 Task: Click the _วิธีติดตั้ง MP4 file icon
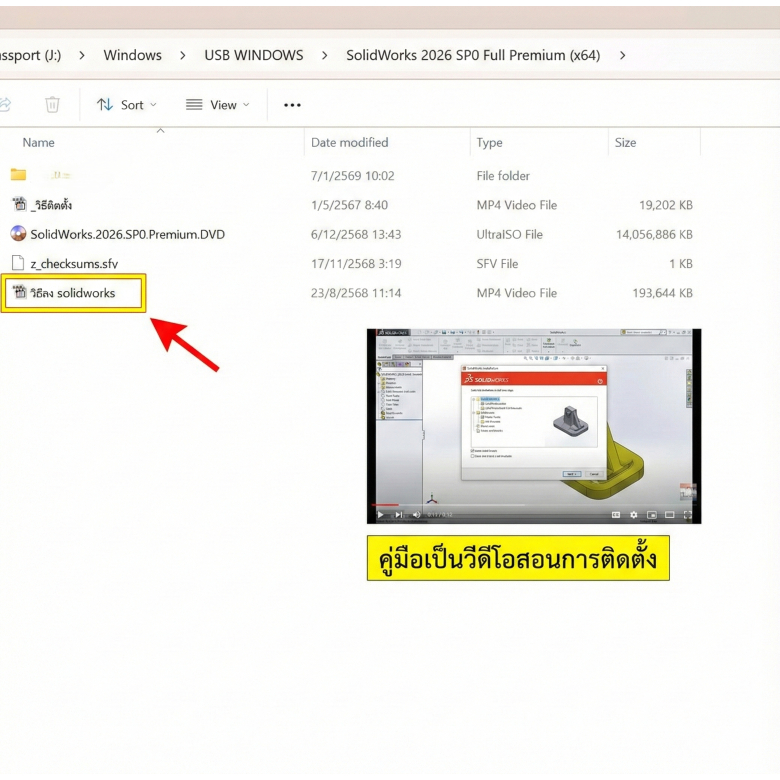click(x=19, y=205)
